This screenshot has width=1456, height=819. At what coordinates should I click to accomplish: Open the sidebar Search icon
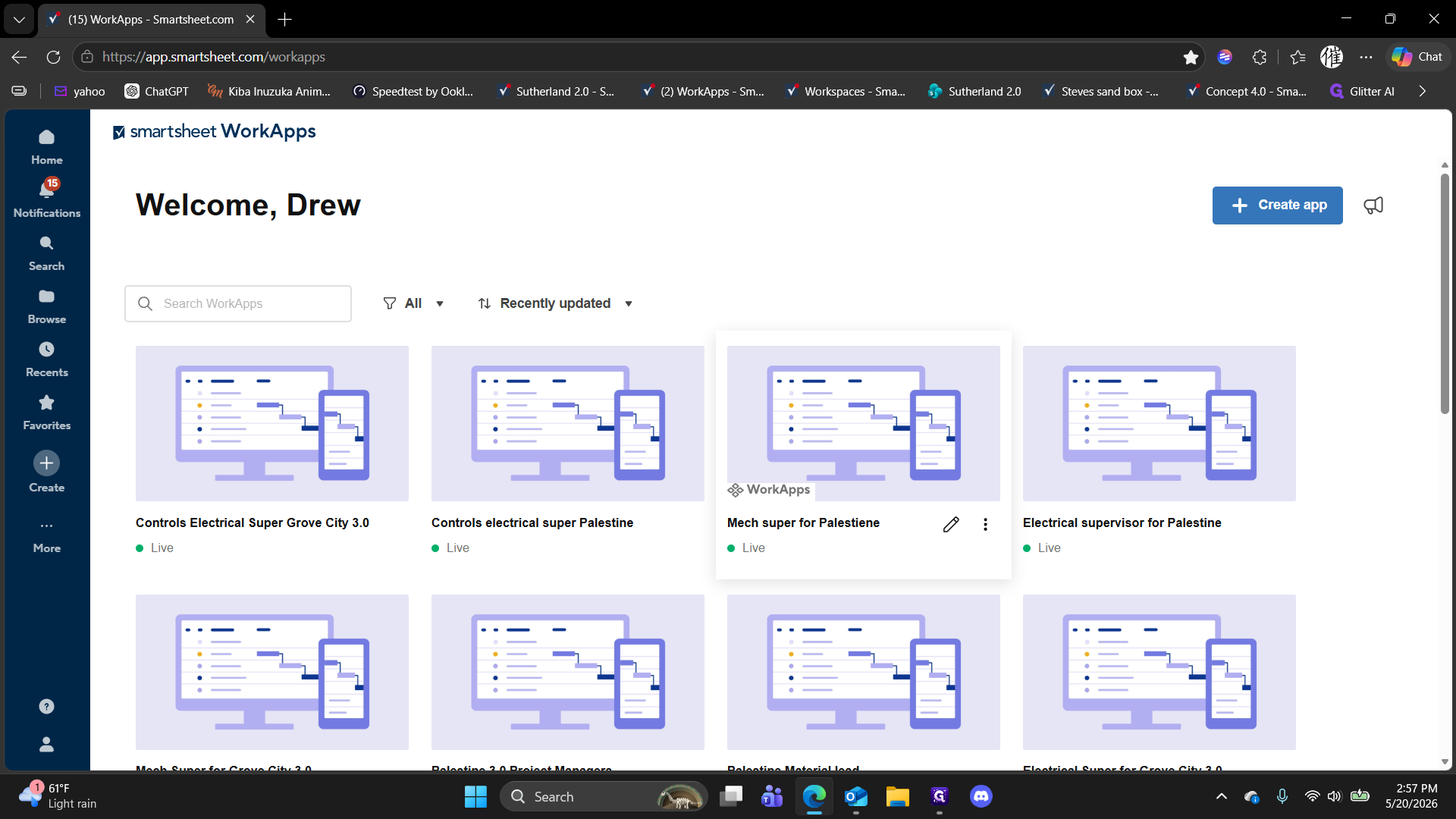46,253
